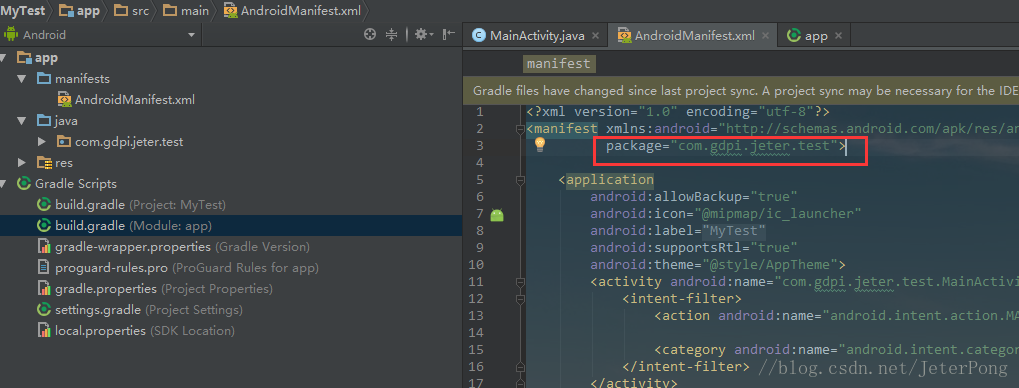
Task: Click the Android icon in project view selector
Action: pyautogui.click(x=10, y=35)
